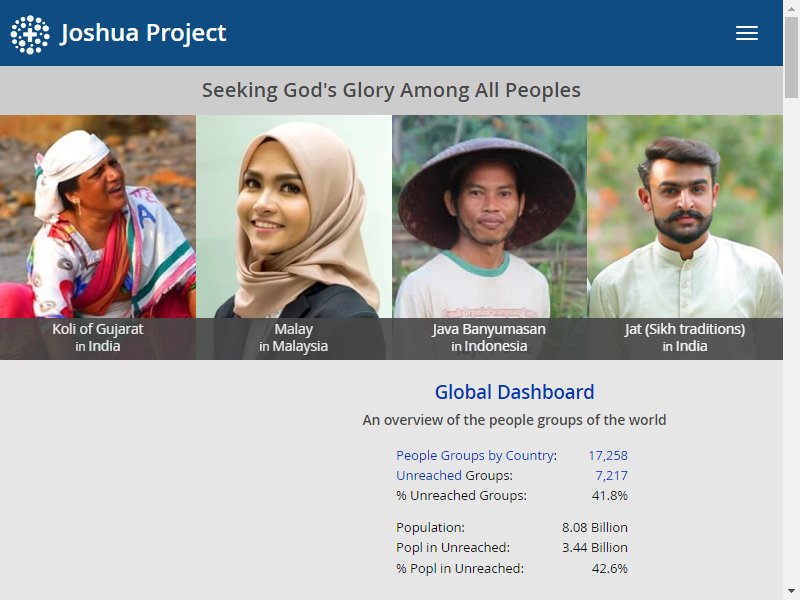The width and height of the screenshot is (800, 600).
Task: Click the 17,258 people groups count
Action: coord(608,455)
